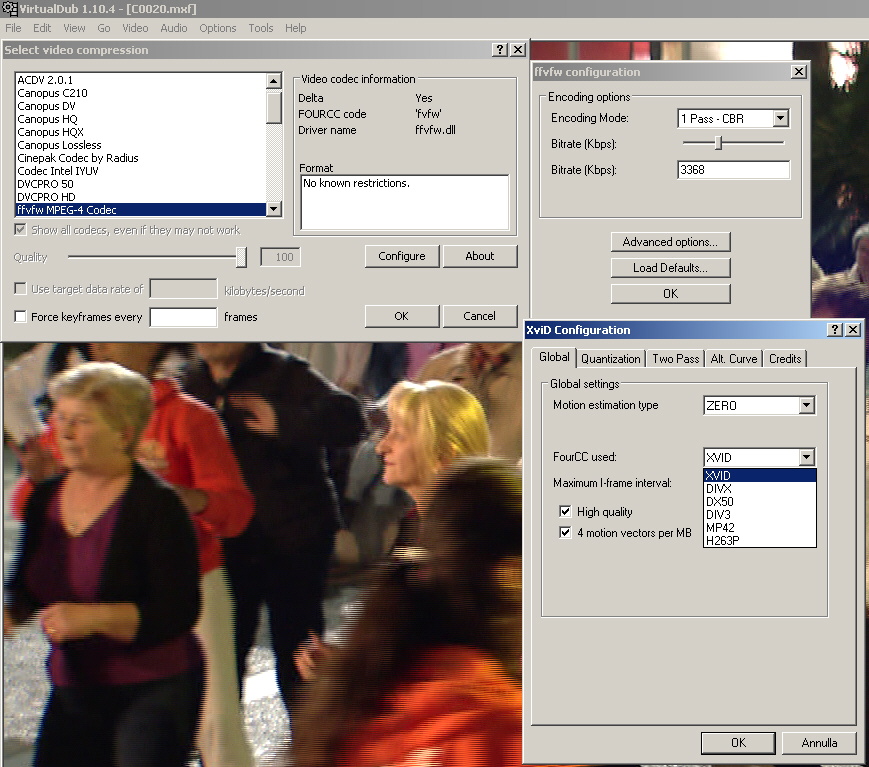Select the Global tab
This screenshot has height=767, width=869.
[554, 357]
